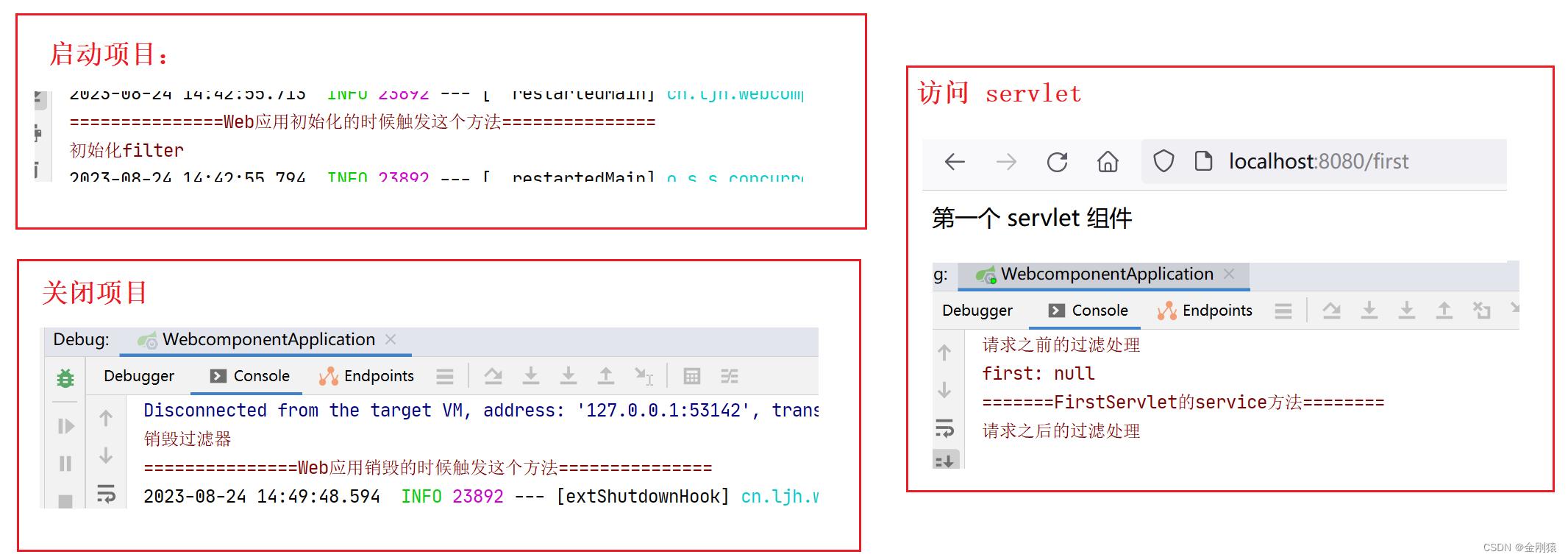Click the 'Web应用初始化的时候触发这个方法' console line

pos(362,122)
